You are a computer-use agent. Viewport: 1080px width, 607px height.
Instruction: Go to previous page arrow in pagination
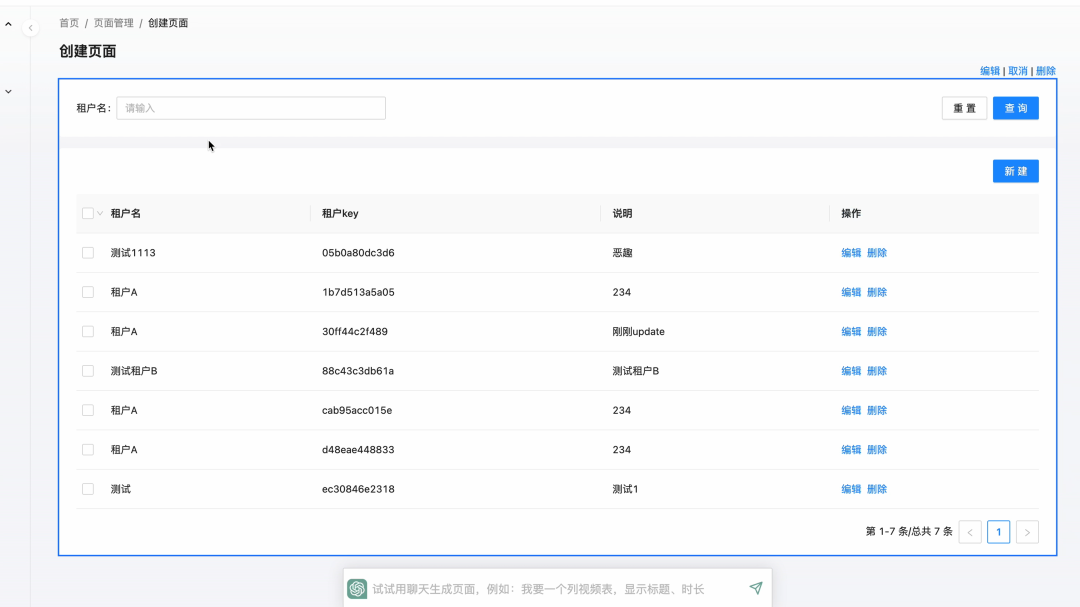970,532
